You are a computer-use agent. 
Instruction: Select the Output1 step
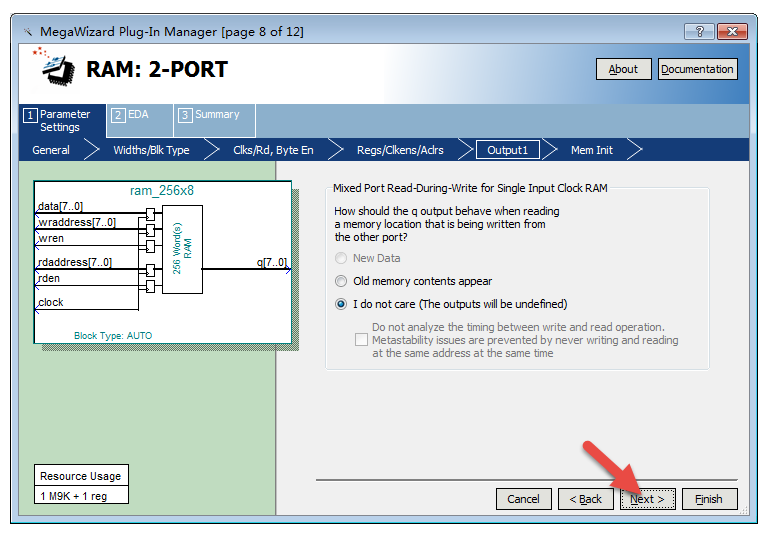coord(508,150)
